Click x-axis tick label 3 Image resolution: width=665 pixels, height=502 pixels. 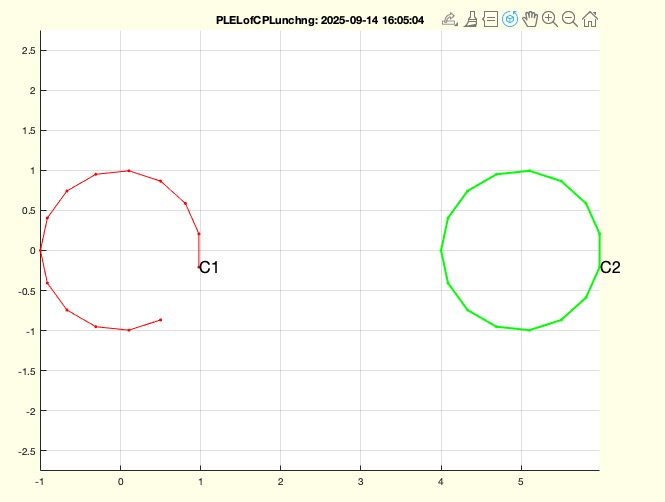(x=360, y=482)
